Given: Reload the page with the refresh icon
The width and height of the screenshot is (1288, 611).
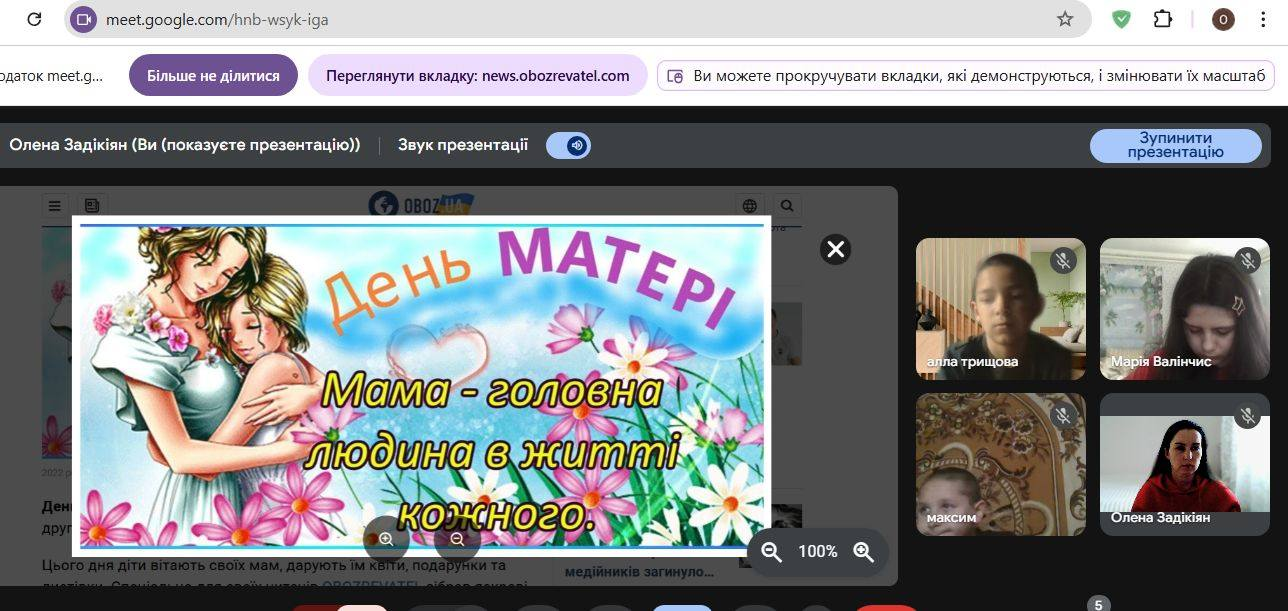Looking at the screenshot, I should point(34,19).
